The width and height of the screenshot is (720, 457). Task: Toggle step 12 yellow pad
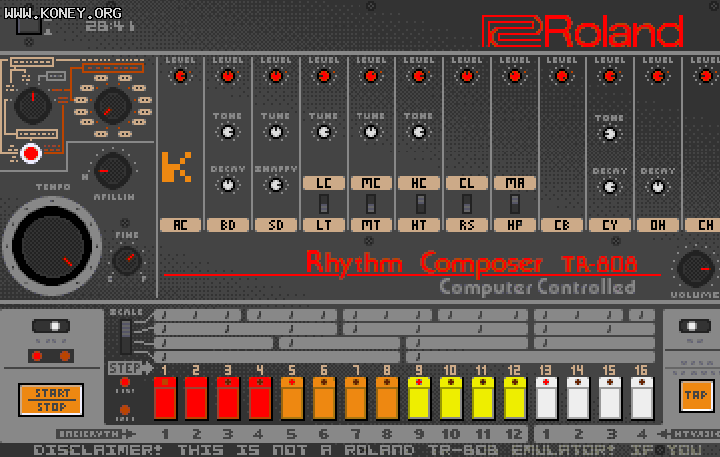click(514, 398)
